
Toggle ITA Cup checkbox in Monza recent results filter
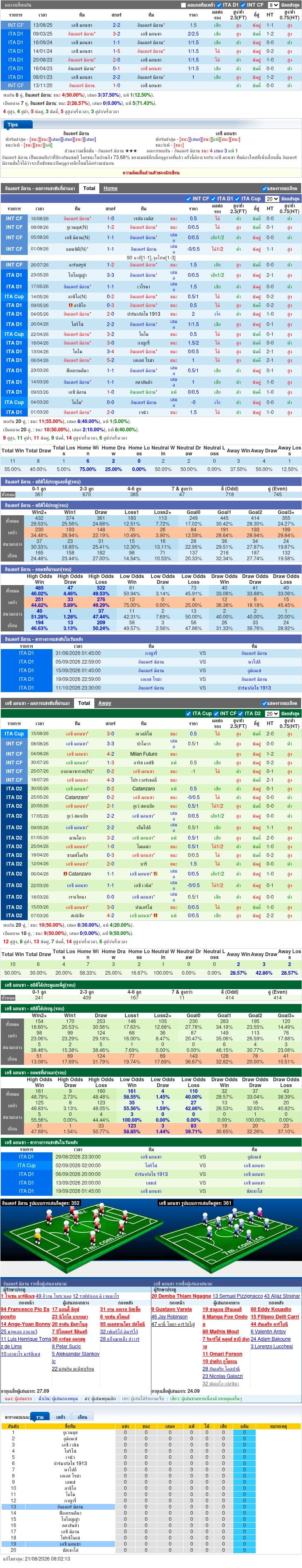pyautogui.click(x=189, y=714)
